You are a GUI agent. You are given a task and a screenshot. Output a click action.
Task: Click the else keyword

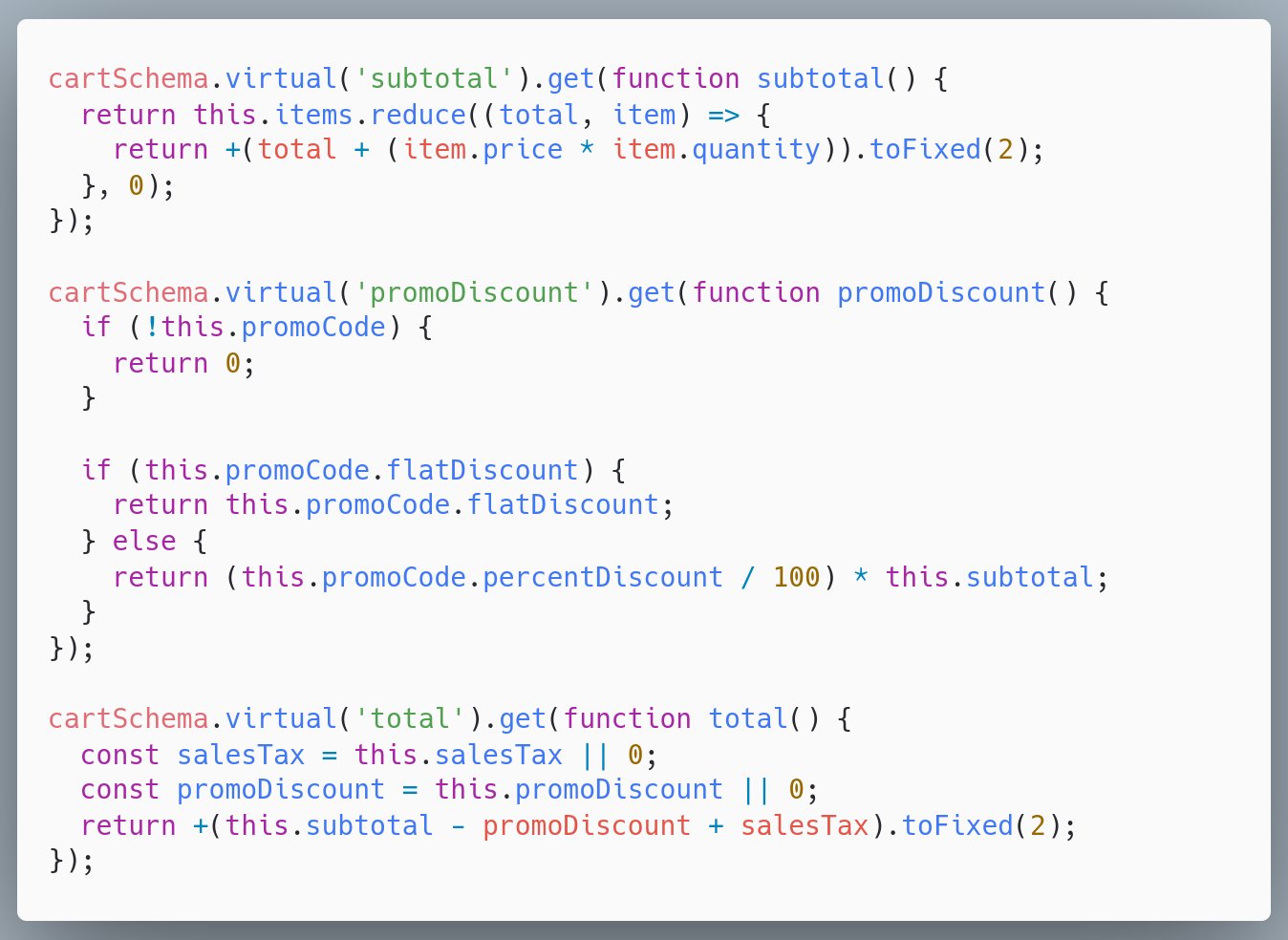(x=144, y=542)
